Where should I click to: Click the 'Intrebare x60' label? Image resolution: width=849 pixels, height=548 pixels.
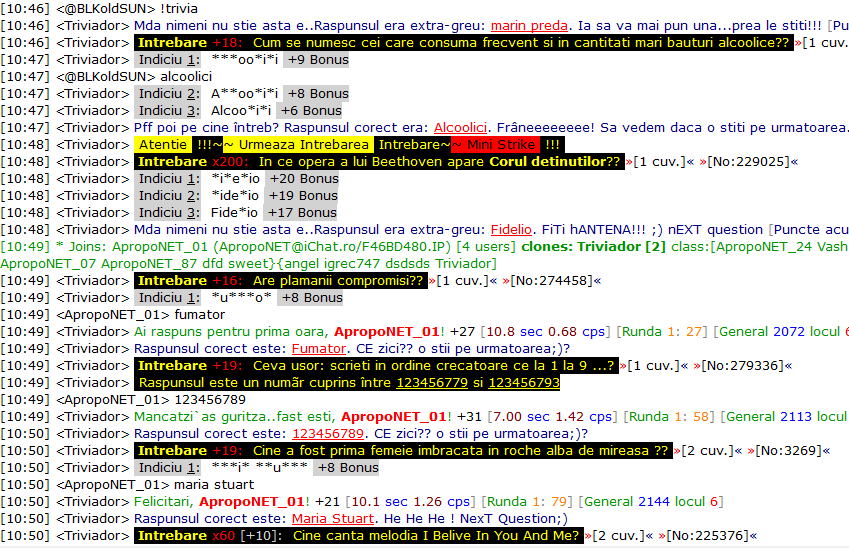[x=187, y=536]
